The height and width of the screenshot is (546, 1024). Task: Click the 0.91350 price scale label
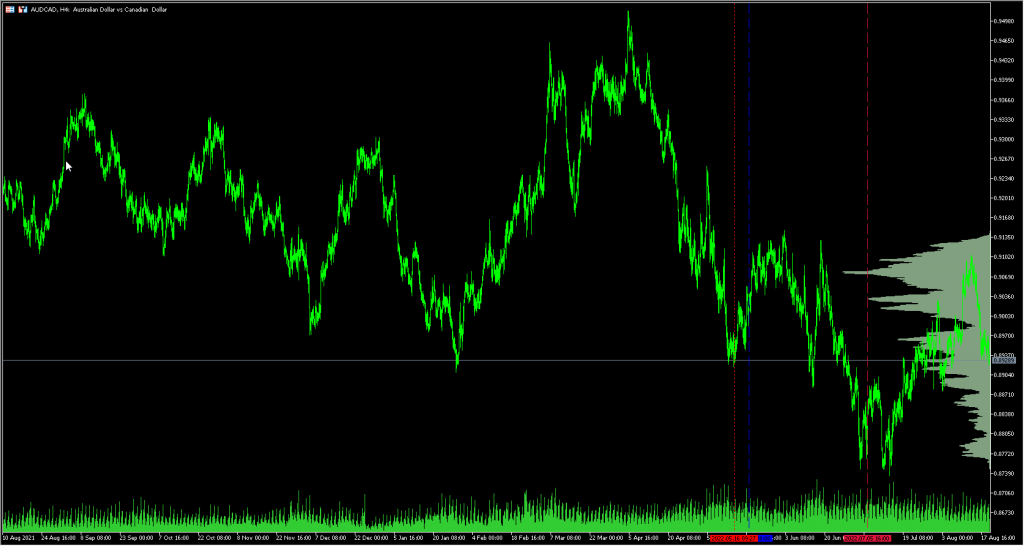pos(1003,237)
